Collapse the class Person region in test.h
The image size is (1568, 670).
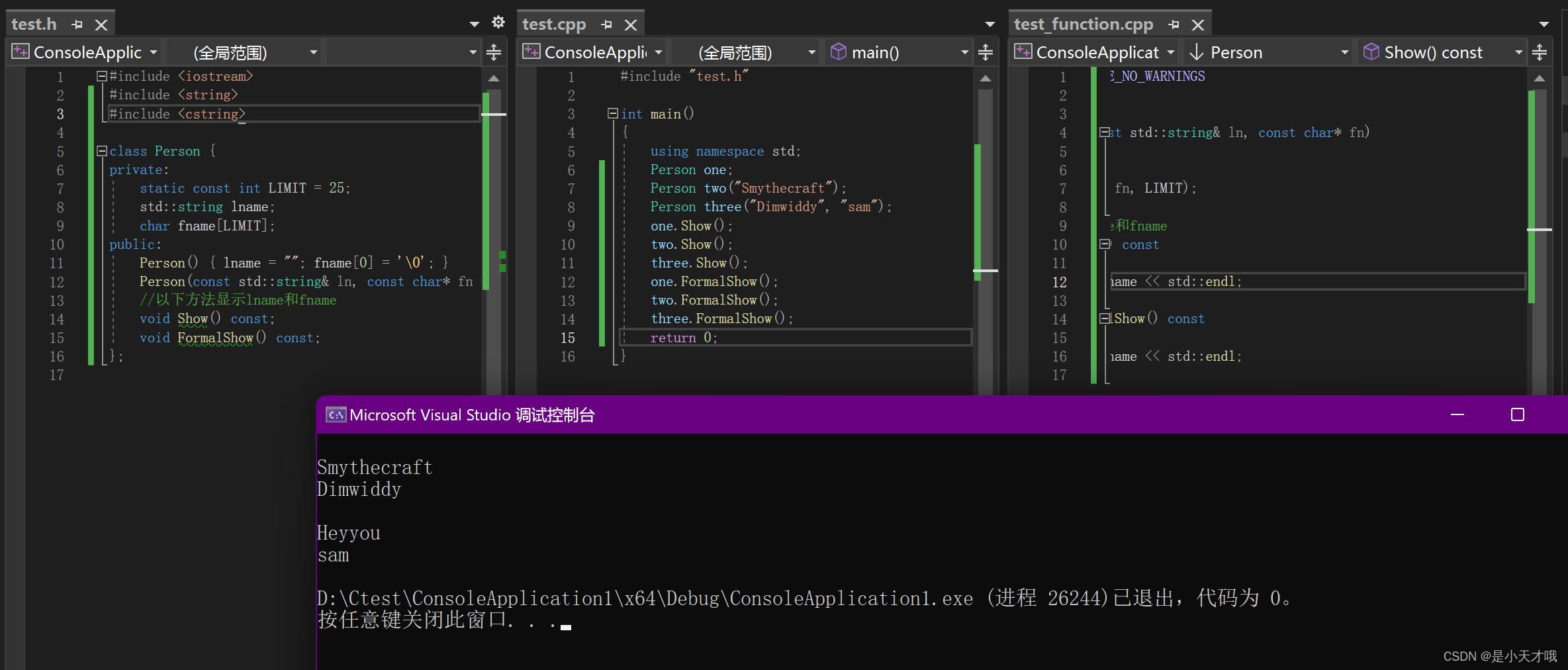[x=101, y=150]
